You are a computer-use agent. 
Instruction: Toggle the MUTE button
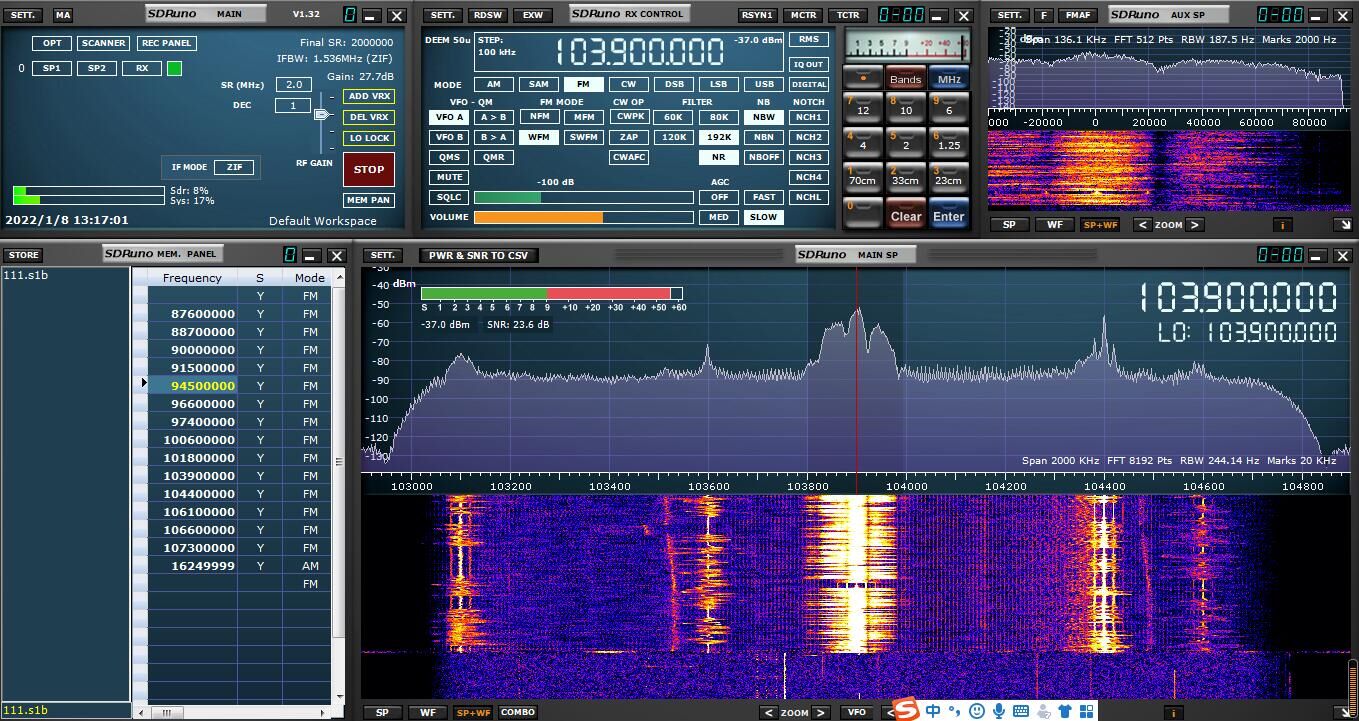coord(449,177)
